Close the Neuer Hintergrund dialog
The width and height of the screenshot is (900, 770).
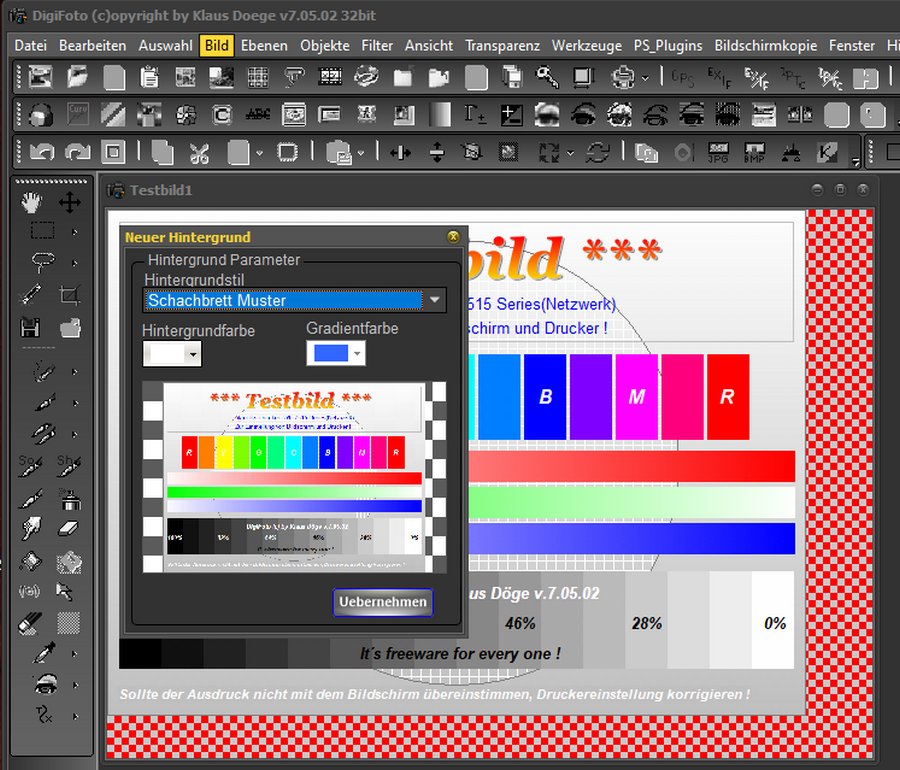(x=453, y=237)
